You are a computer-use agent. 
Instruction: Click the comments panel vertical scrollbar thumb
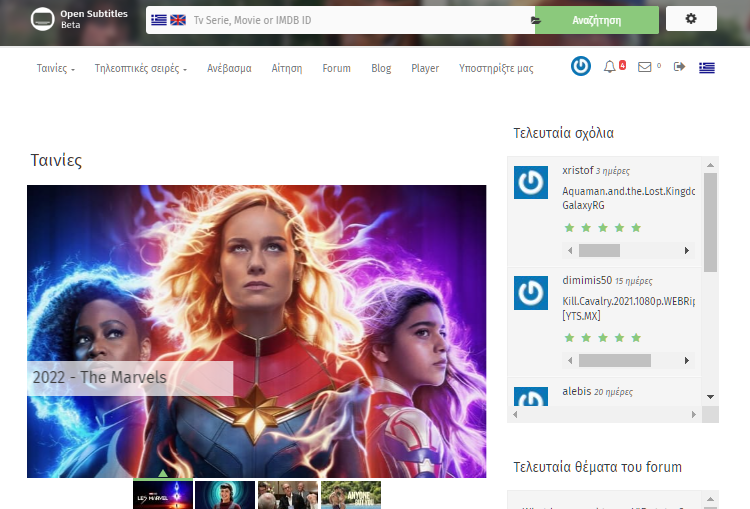[710, 222]
